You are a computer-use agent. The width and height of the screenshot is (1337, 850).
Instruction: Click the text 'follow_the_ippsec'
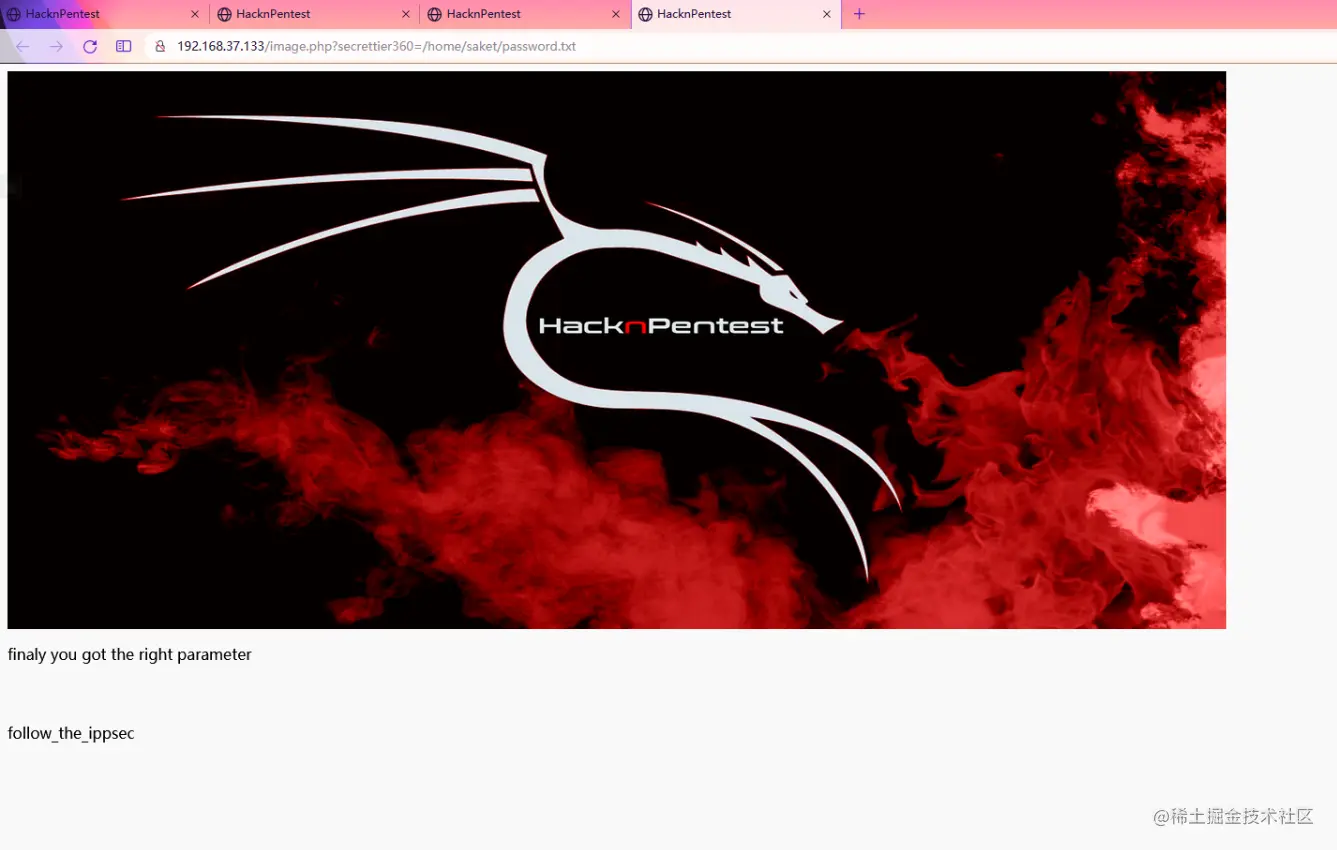pos(71,733)
